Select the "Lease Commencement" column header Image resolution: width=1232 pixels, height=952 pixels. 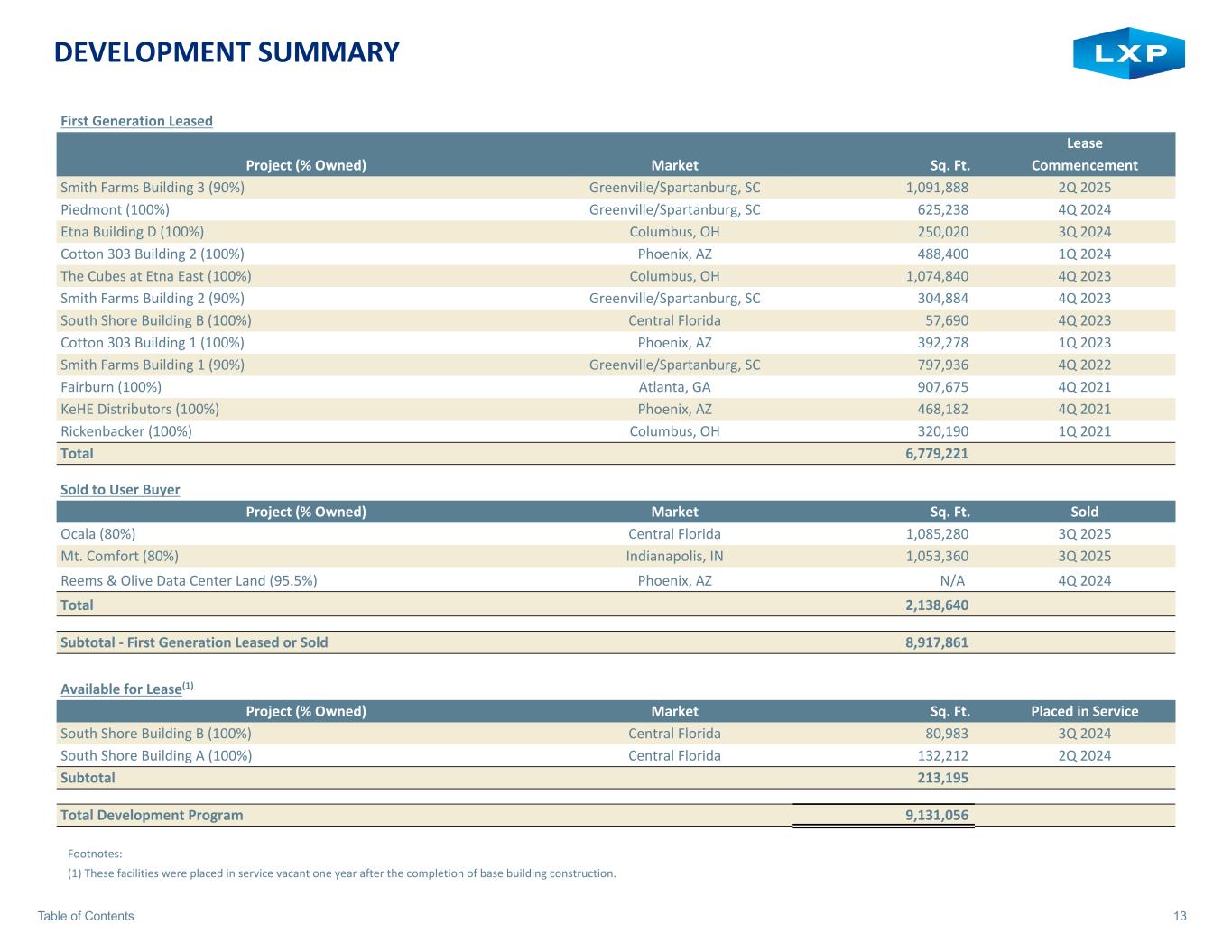(x=1084, y=154)
